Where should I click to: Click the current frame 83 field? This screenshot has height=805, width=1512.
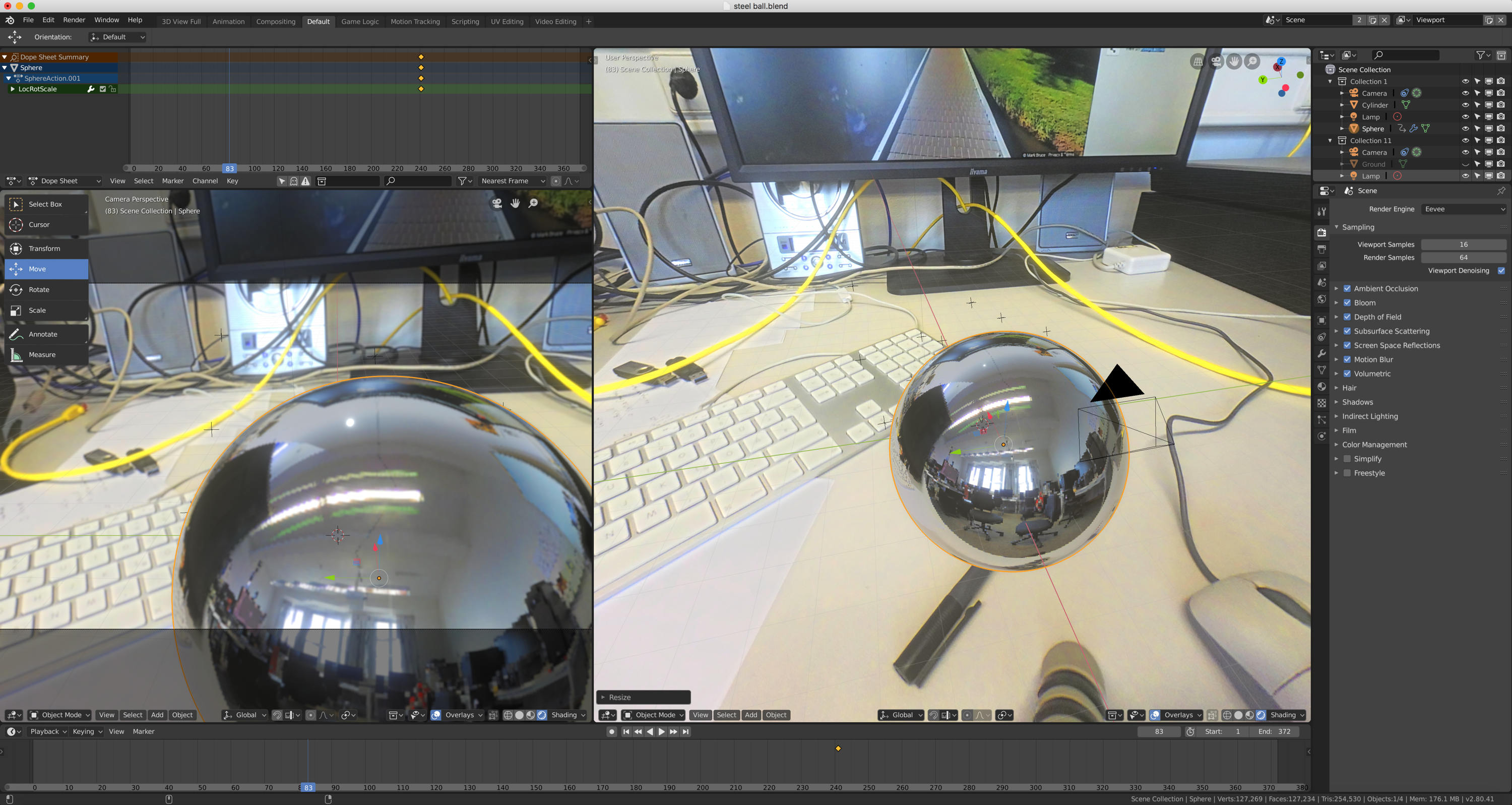tap(1159, 731)
